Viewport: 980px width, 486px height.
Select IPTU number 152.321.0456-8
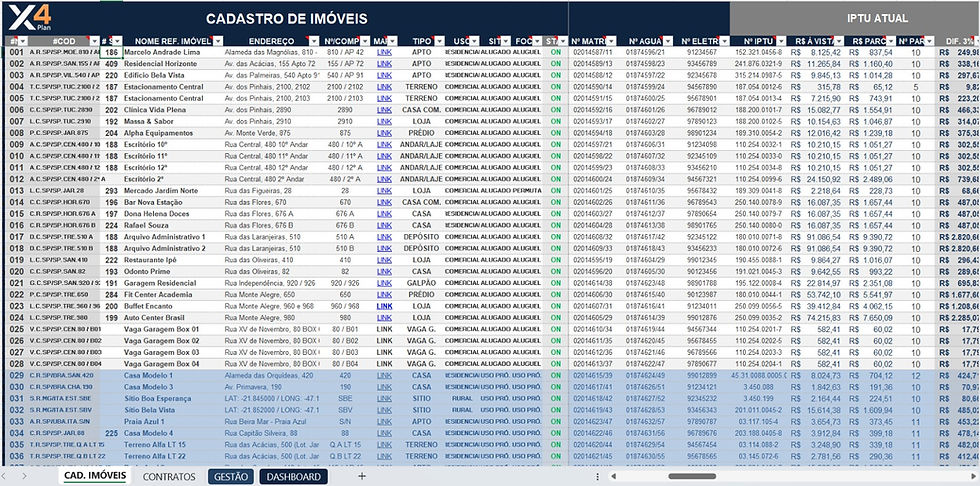coord(758,52)
